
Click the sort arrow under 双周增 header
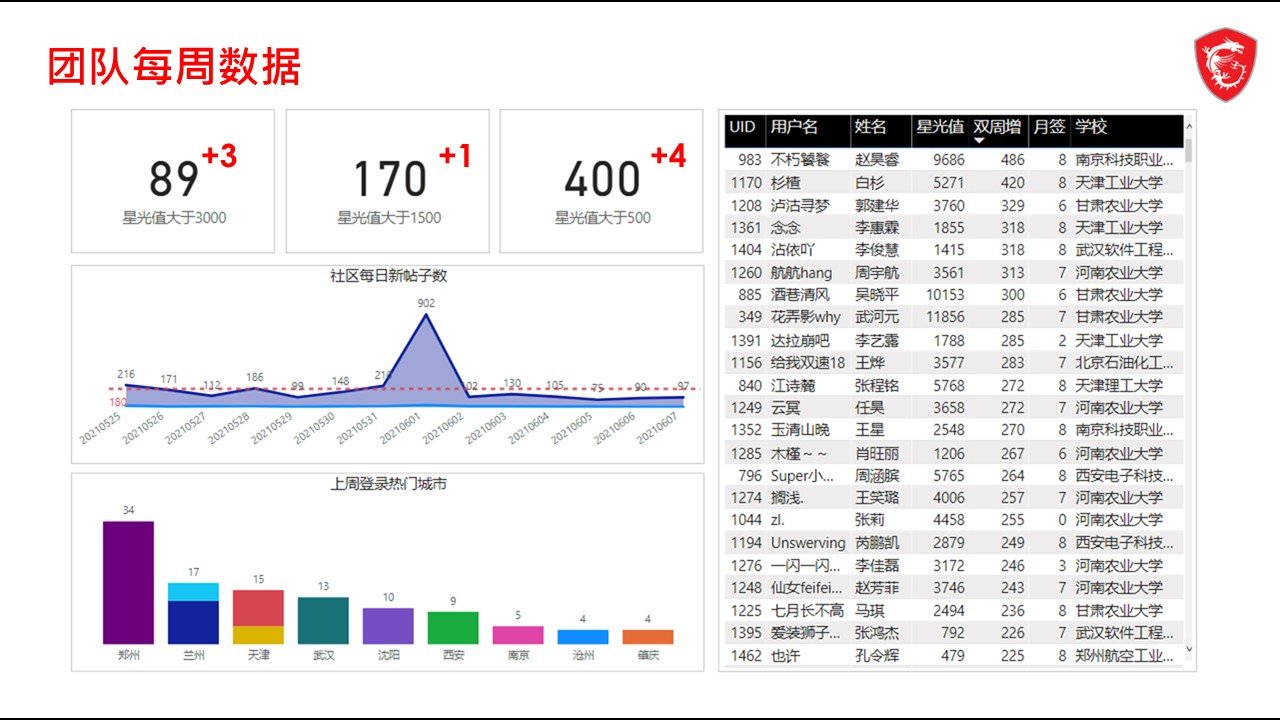[980, 141]
